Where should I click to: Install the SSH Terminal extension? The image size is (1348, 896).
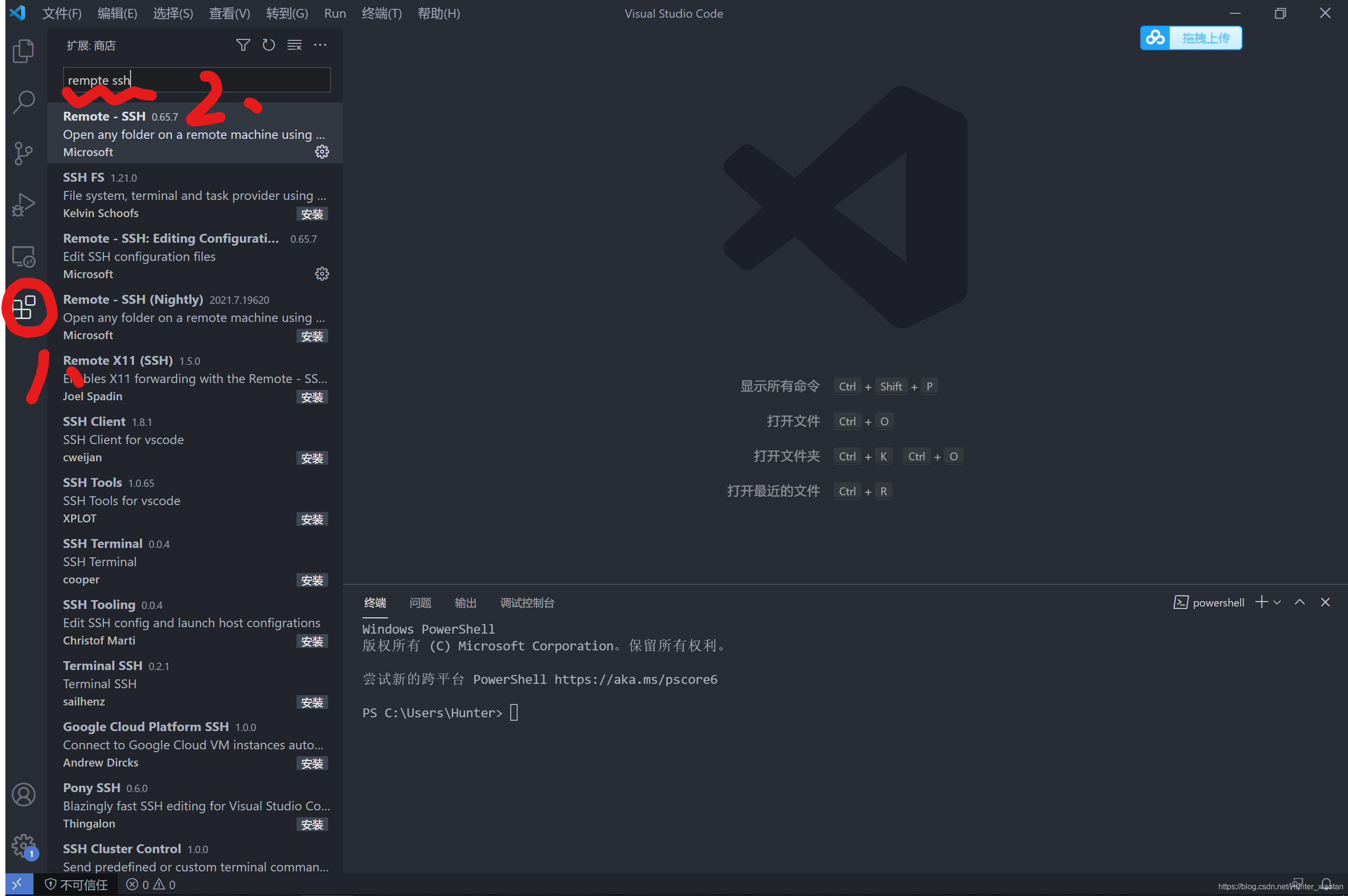[x=312, y=580]
